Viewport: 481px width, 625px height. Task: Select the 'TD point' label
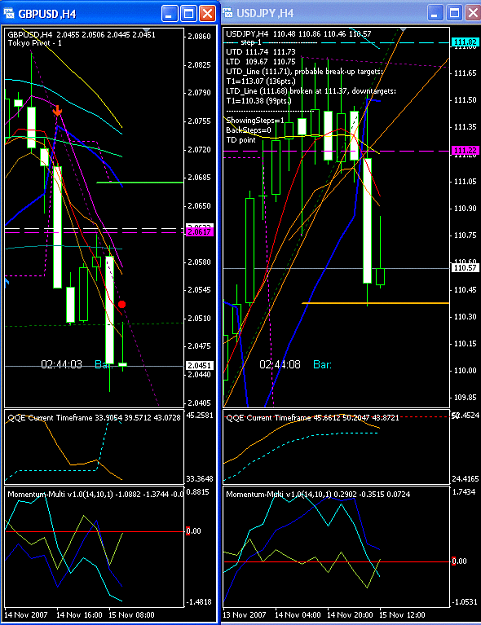(241, 140)
